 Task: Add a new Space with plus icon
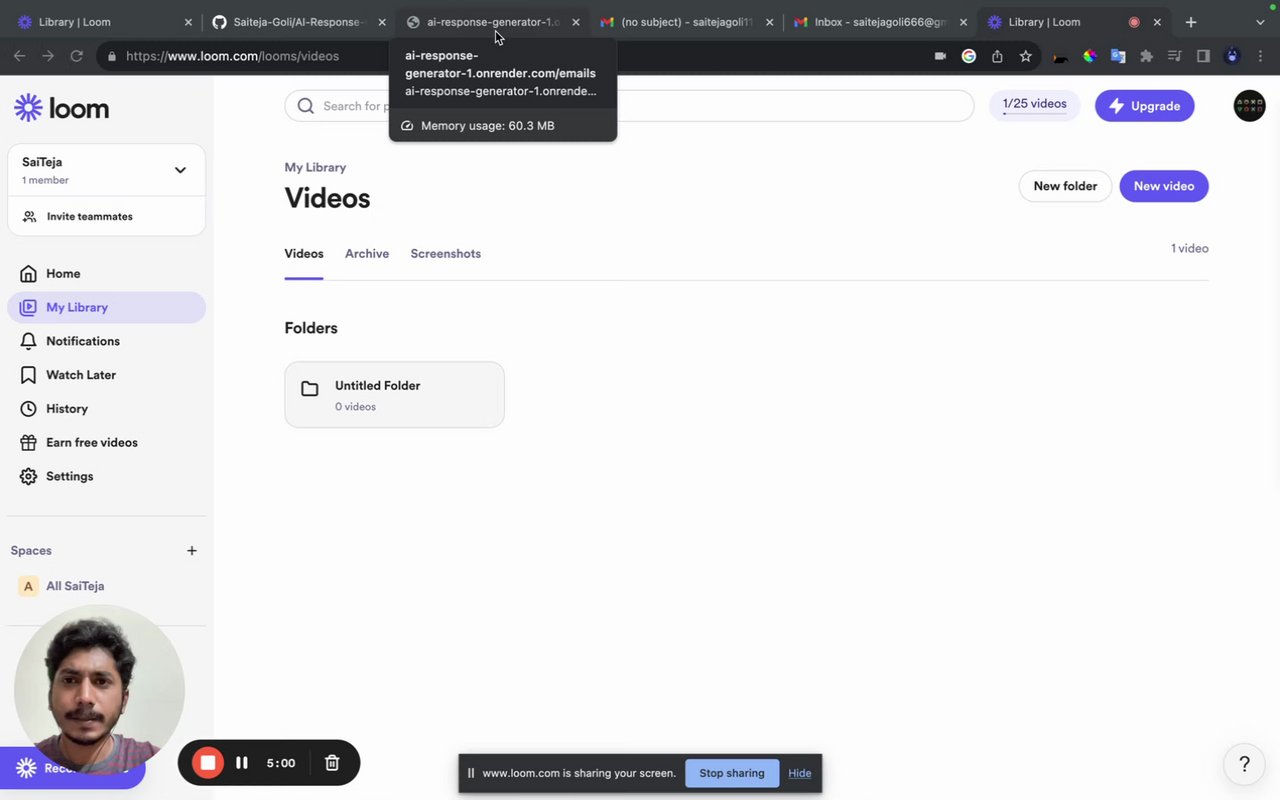192,551
